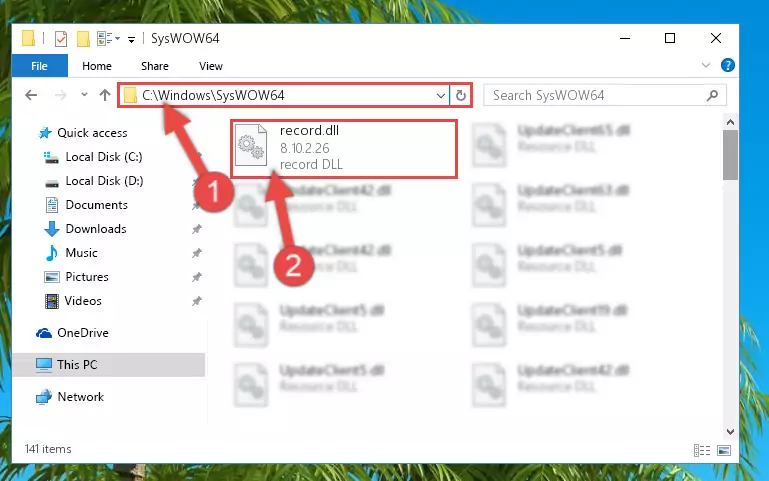Select Local Disk (C:) in the sidebar
This screenshot has width=769, height=481.
click(104, 157)
